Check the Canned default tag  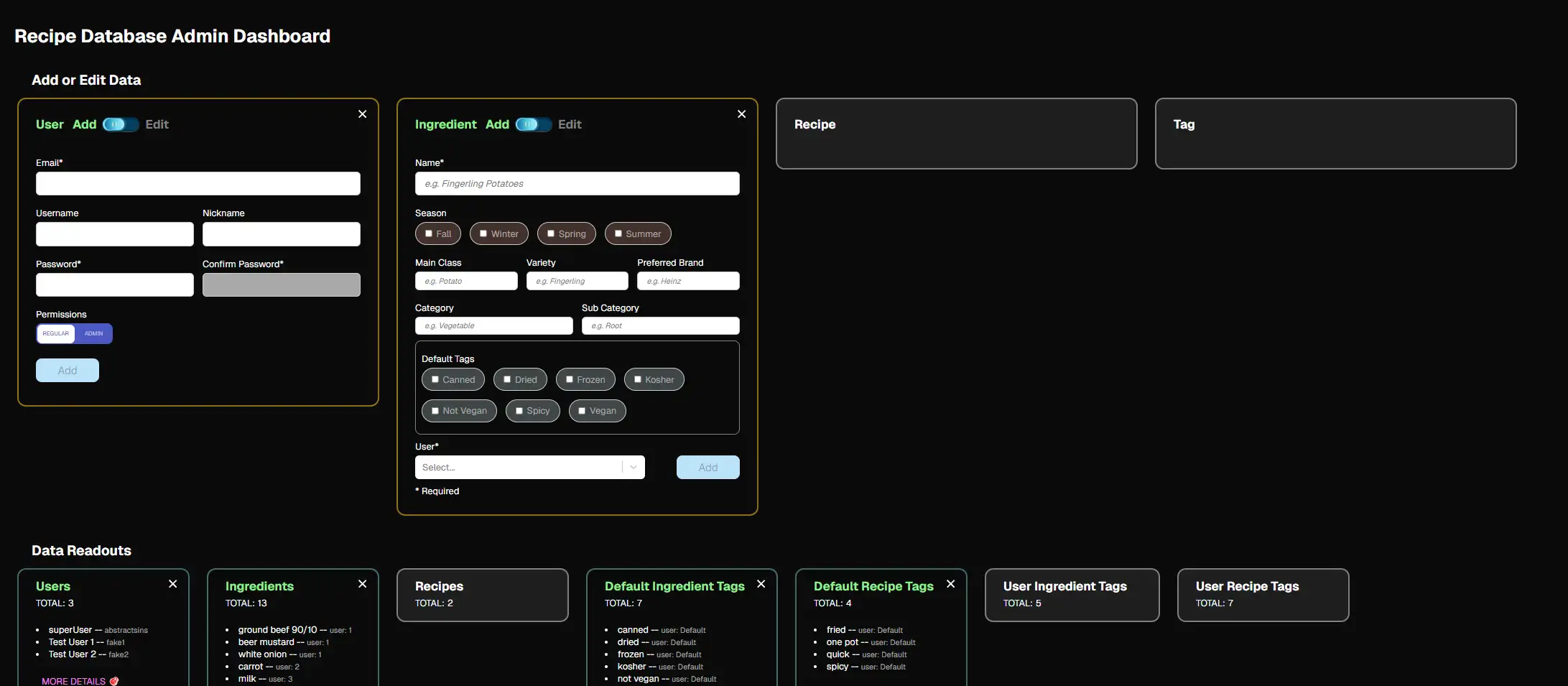(x=435, y=379)
